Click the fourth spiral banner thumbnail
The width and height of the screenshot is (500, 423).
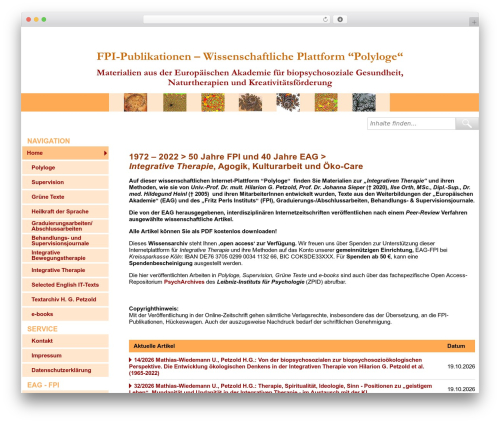[x=250, y=102]
